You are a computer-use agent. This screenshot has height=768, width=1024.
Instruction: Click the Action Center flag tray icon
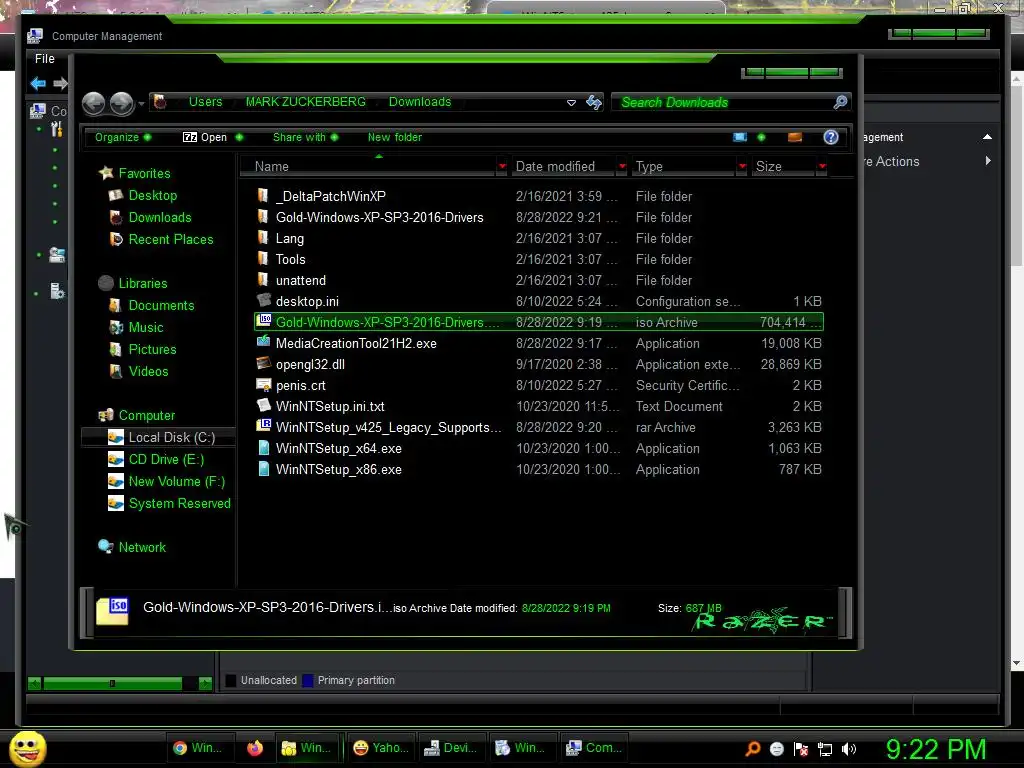coord(801,749)
